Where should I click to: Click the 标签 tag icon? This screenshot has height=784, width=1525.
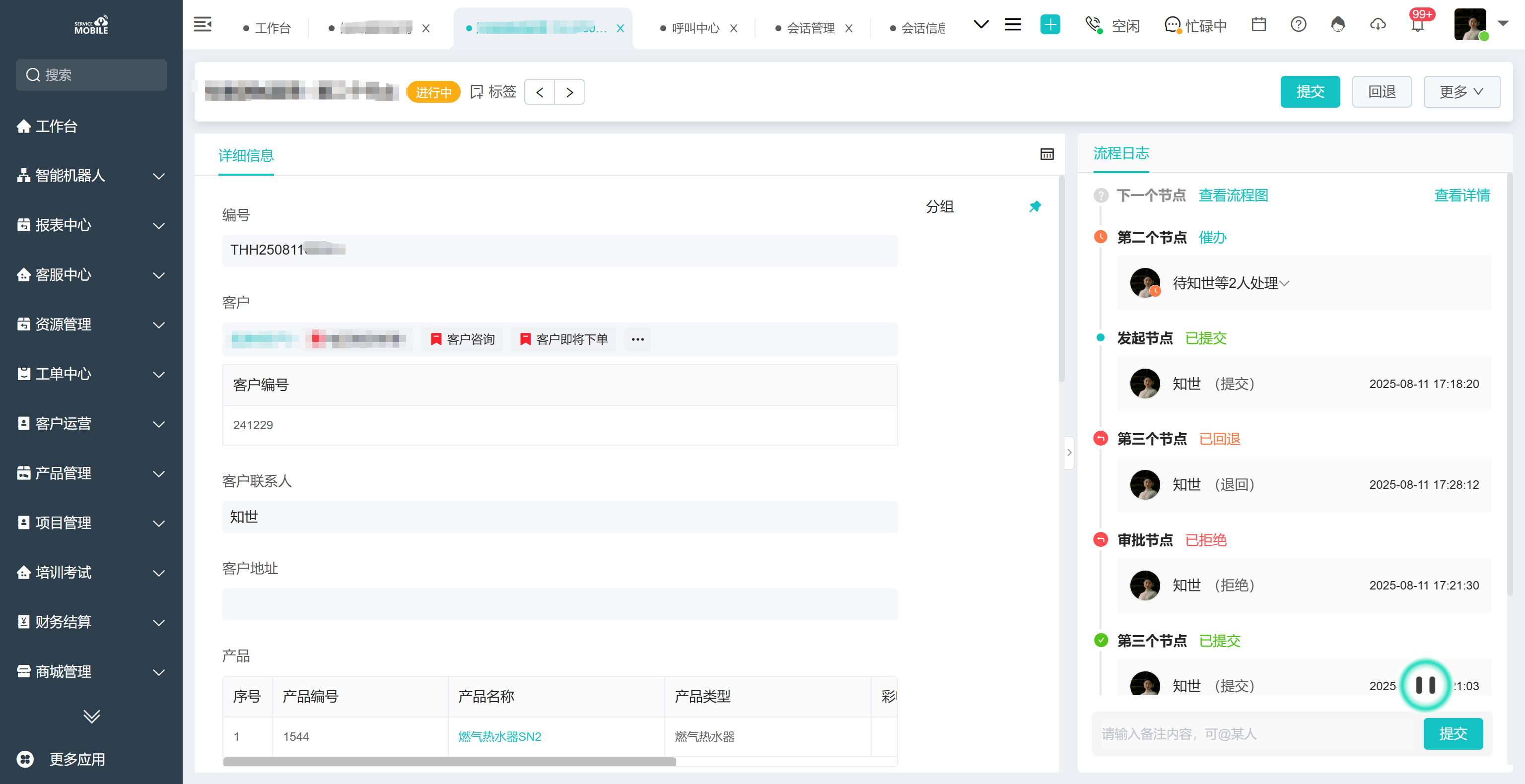[x=476, y=92]
